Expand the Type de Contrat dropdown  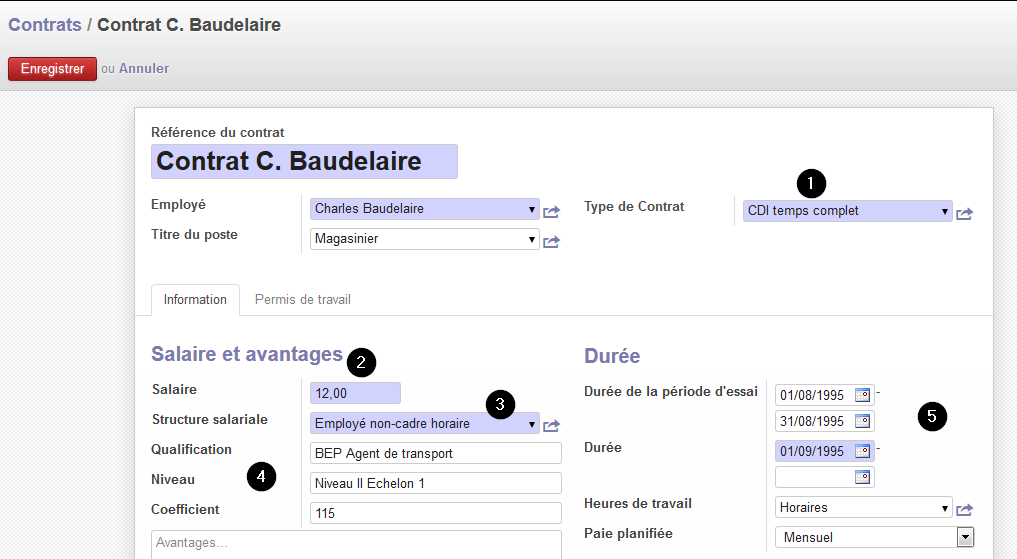click(x=944, y=211)
